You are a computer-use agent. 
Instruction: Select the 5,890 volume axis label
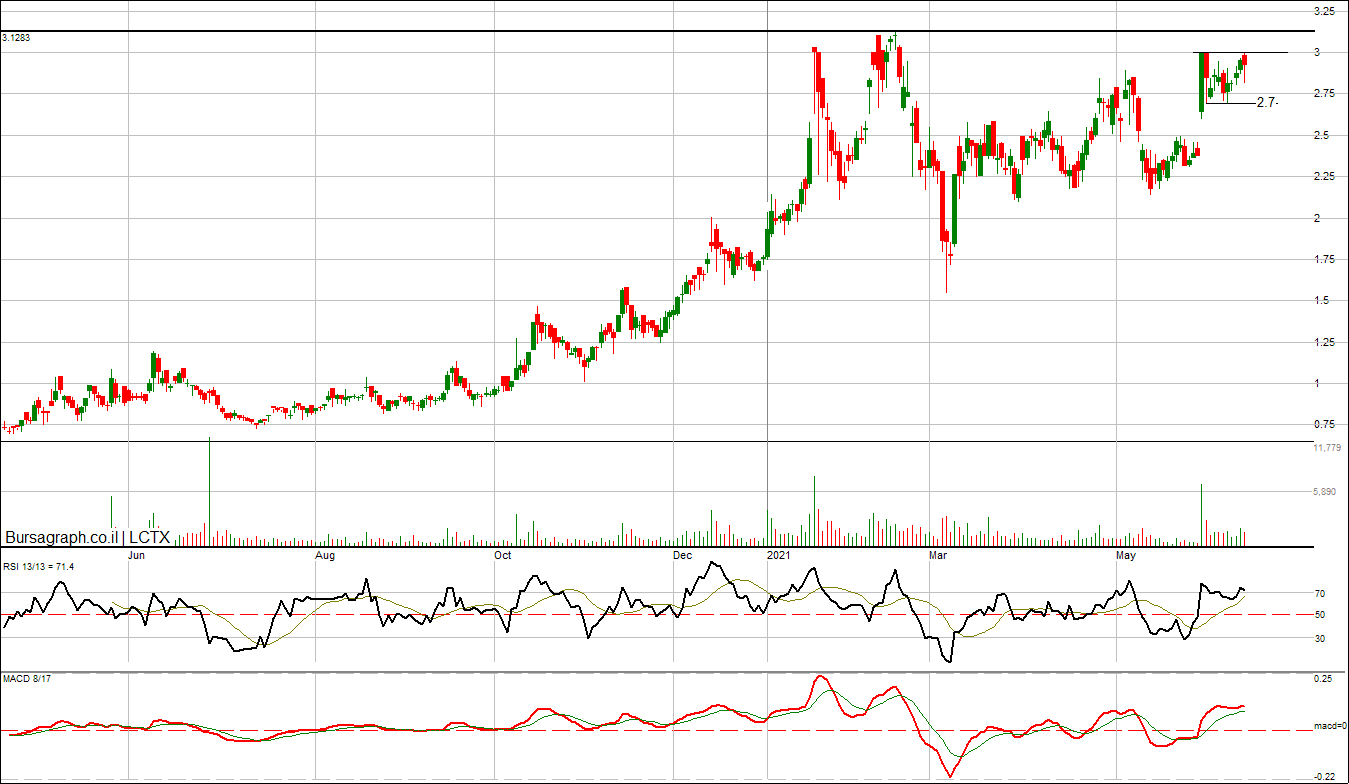point(1325,492)
